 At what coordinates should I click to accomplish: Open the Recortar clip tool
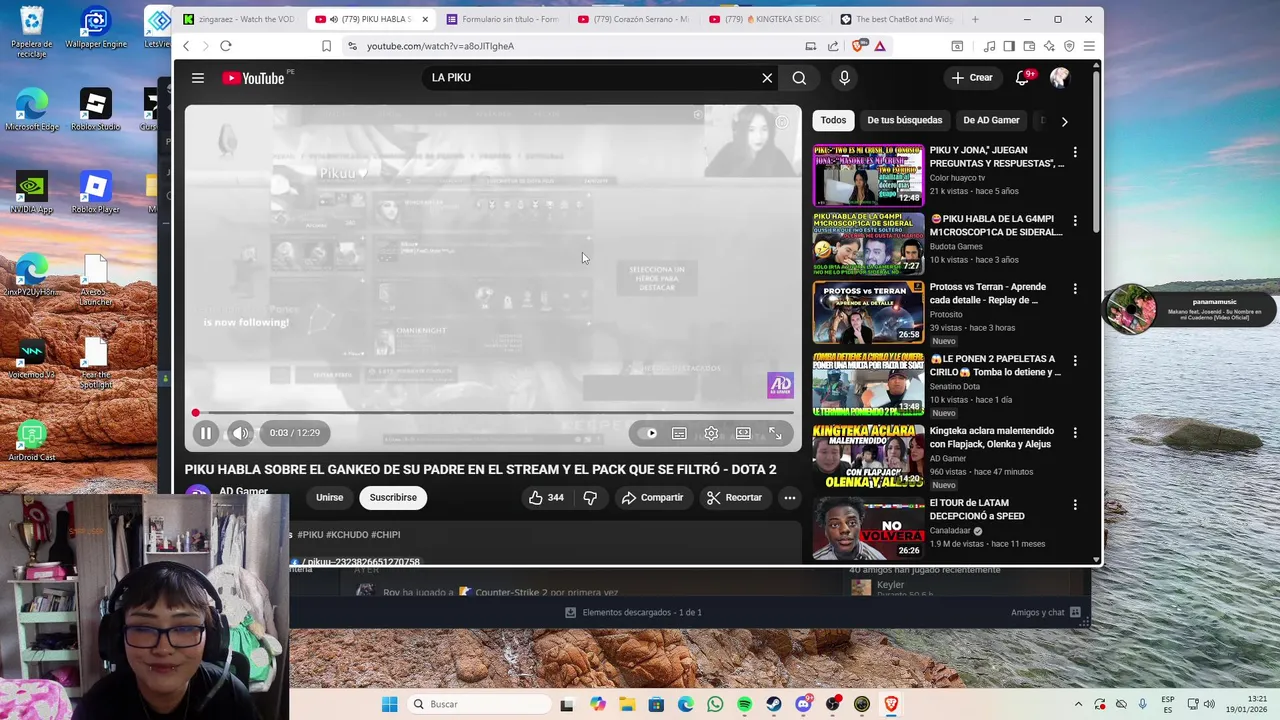click(x=734, y=497)
